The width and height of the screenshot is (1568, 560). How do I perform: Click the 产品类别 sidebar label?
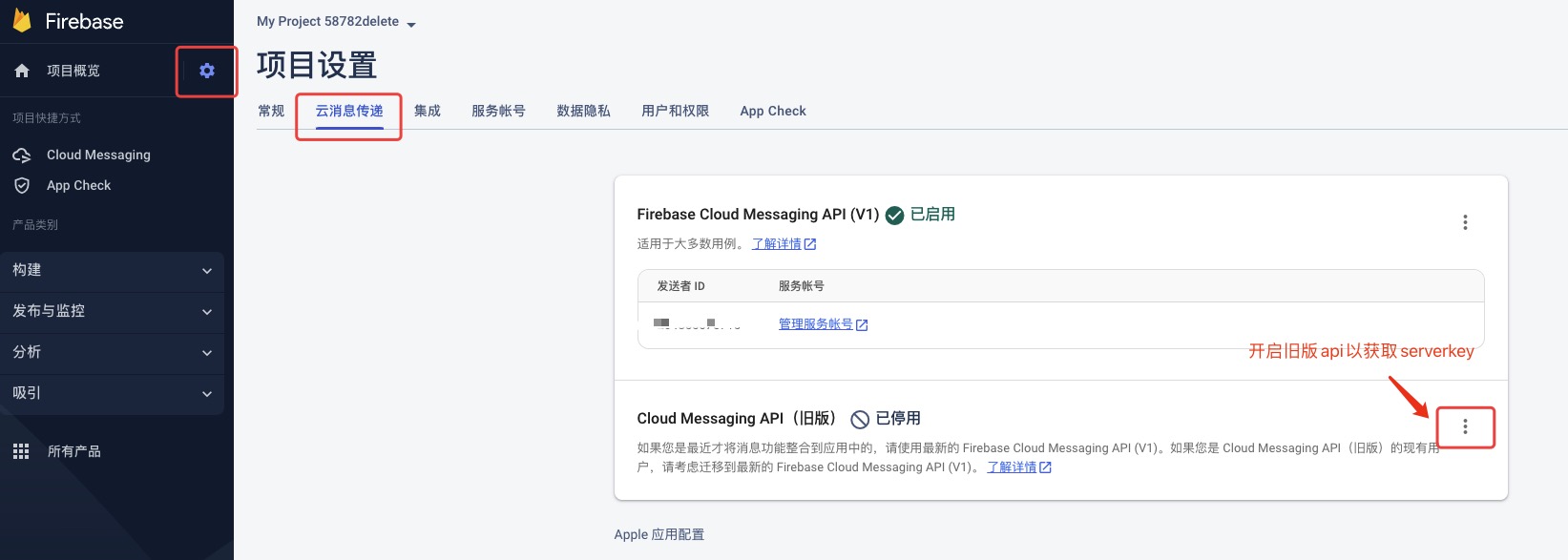[35, 225]
